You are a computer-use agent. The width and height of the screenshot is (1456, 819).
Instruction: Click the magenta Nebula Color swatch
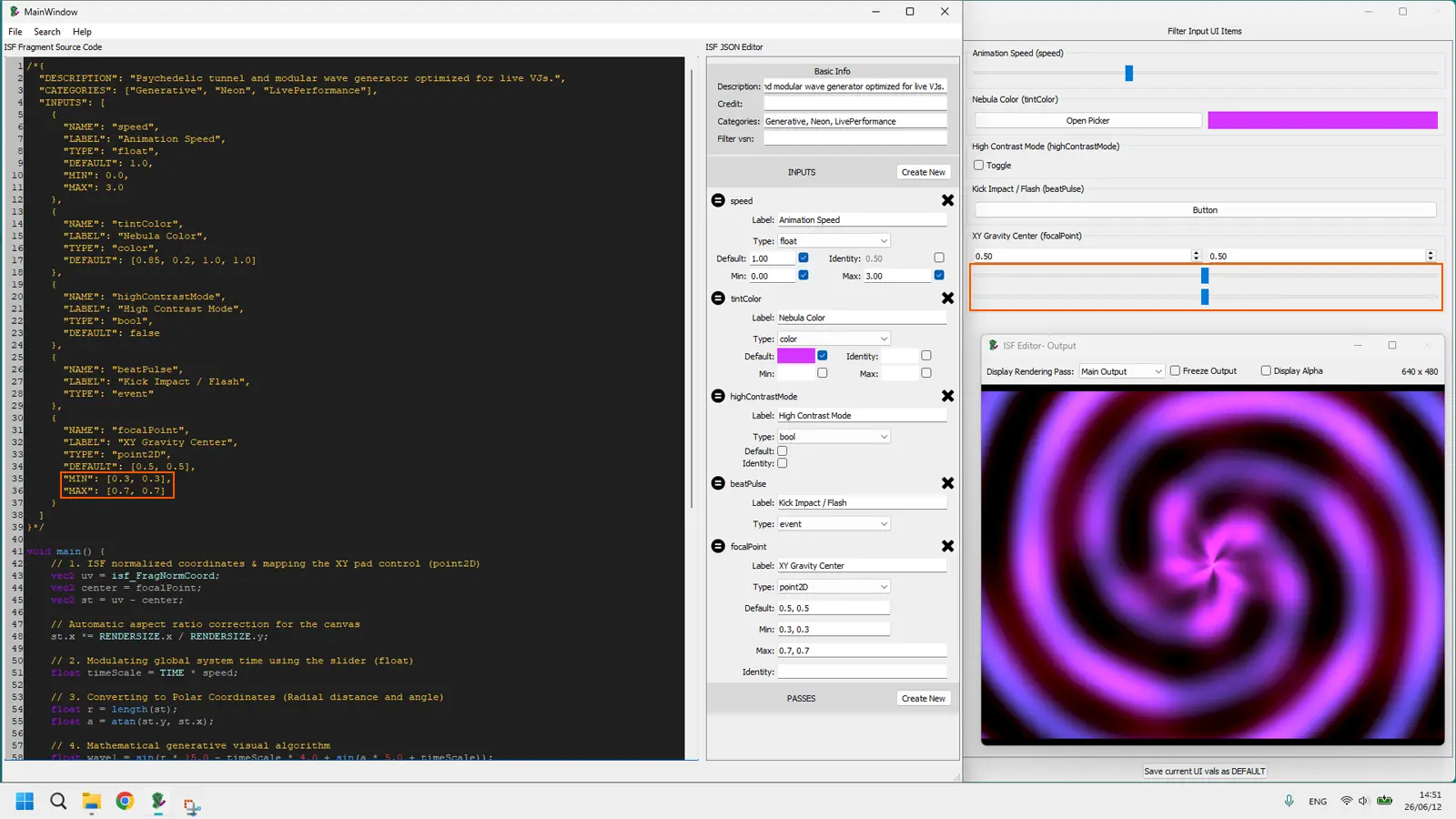1322,120
